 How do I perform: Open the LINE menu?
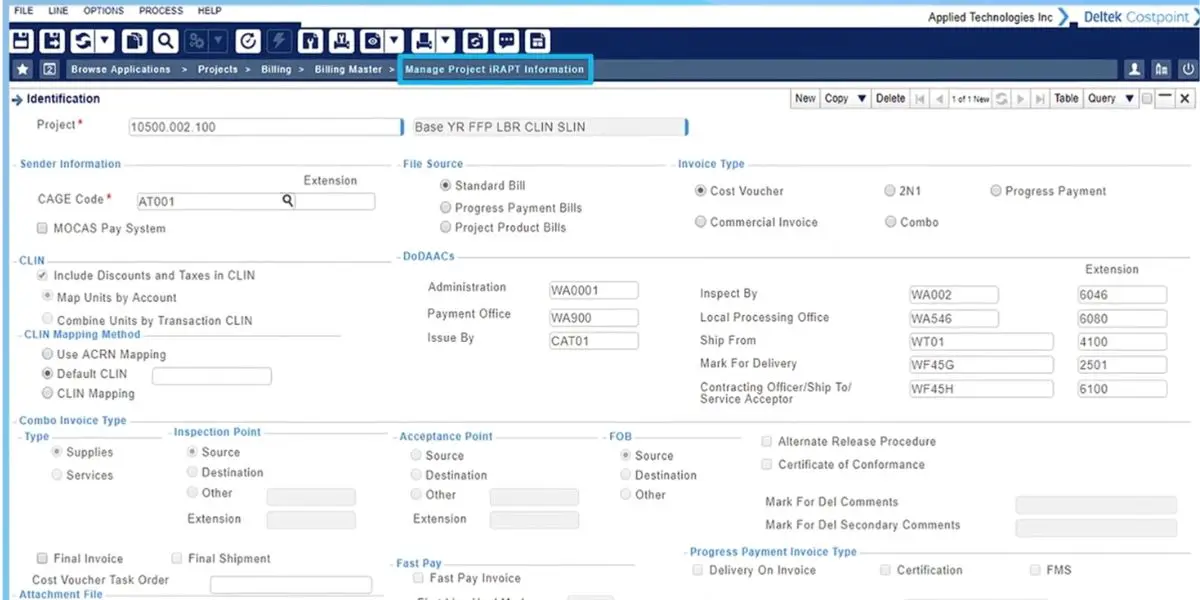click(60, 11)
